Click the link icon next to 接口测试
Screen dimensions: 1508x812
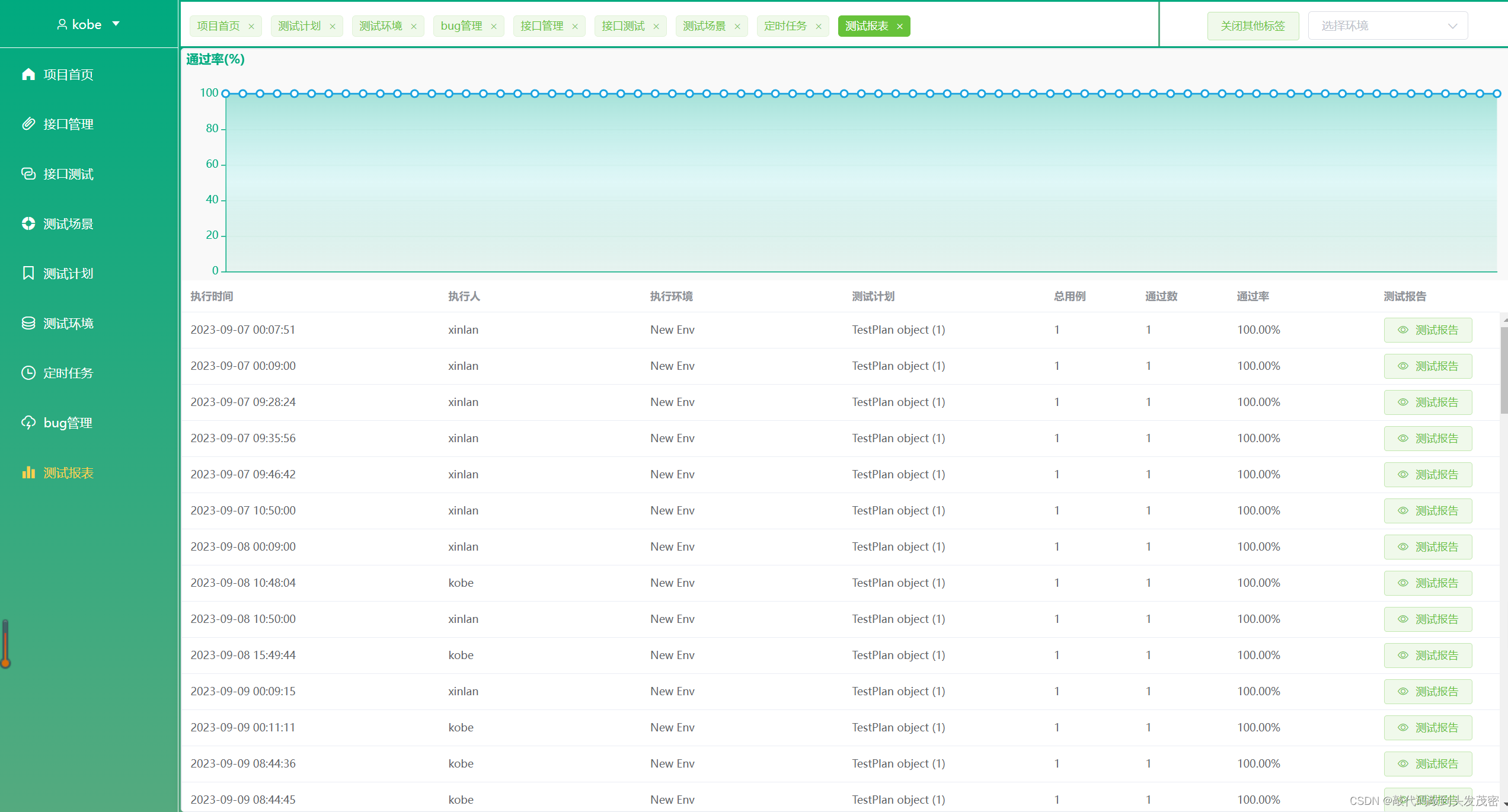pos(28,174)
